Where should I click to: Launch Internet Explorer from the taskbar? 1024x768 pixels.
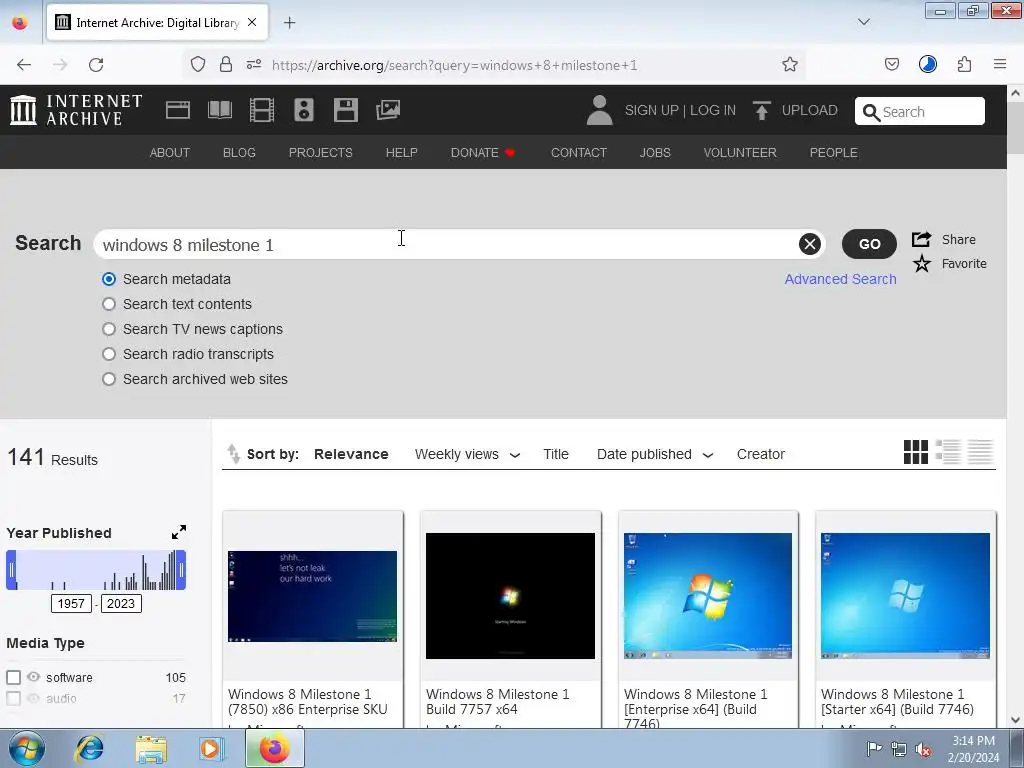point(89,748)
